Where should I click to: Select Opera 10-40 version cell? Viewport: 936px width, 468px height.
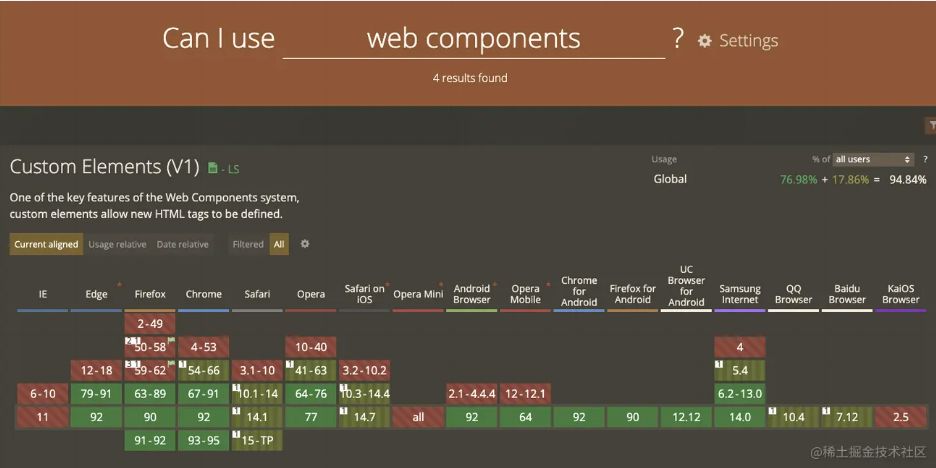point(311,347)
